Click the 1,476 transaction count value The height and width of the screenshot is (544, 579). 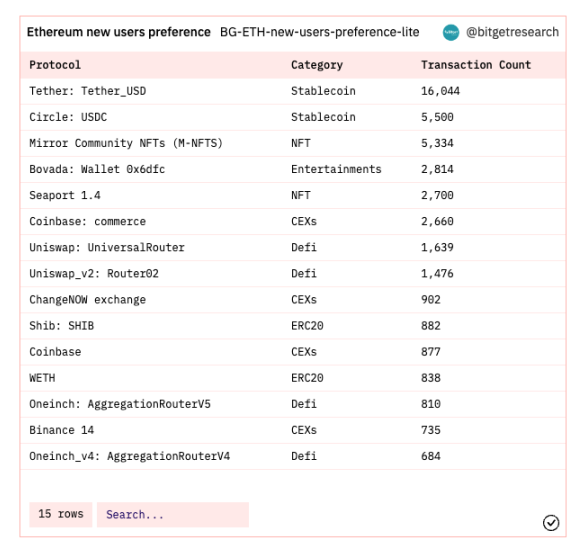(437, 274)
